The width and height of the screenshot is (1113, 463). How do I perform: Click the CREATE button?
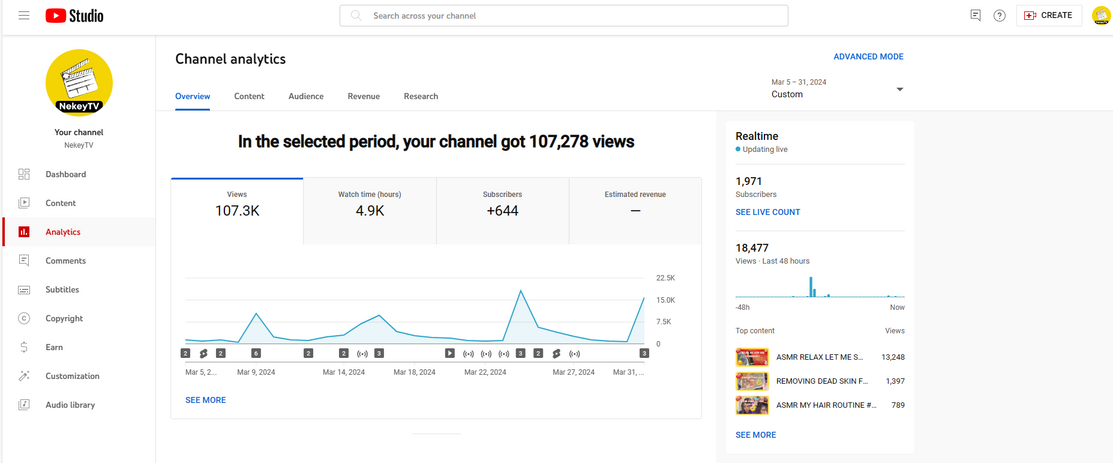pos(1049,16)
